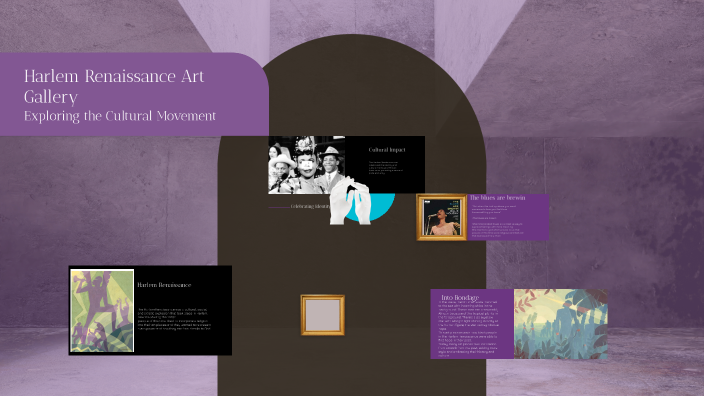The height and width of the screenshot is (396, 704).
Task: Select the white hands illustration
Action: [350, 200]
